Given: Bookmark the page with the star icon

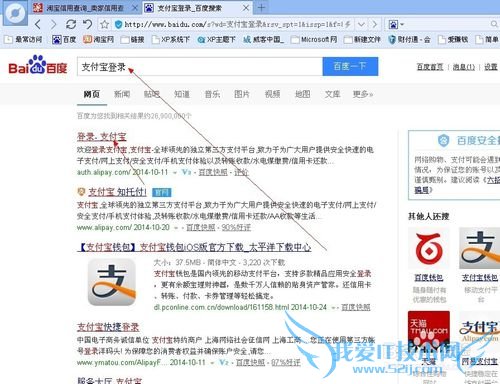Looking at the screenshot, I should [105, 24].
